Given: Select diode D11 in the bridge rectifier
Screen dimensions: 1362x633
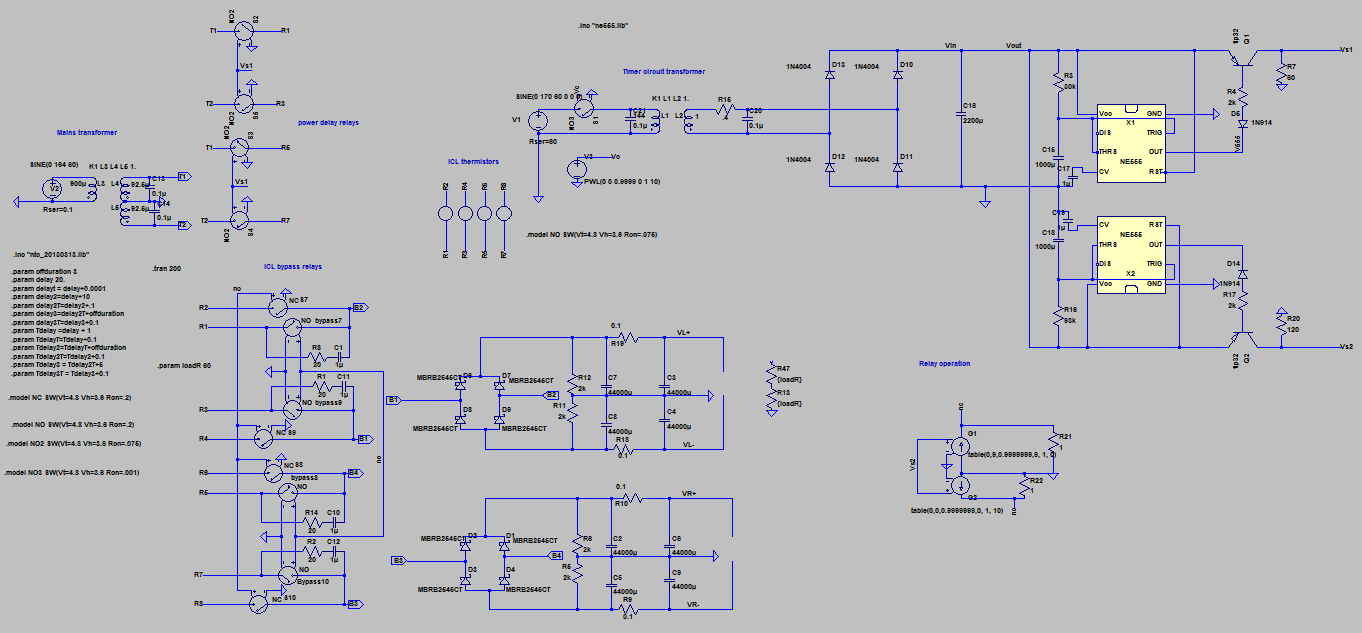Looking at the screenshot, I should pyautogui.click(x=897, y=167).
